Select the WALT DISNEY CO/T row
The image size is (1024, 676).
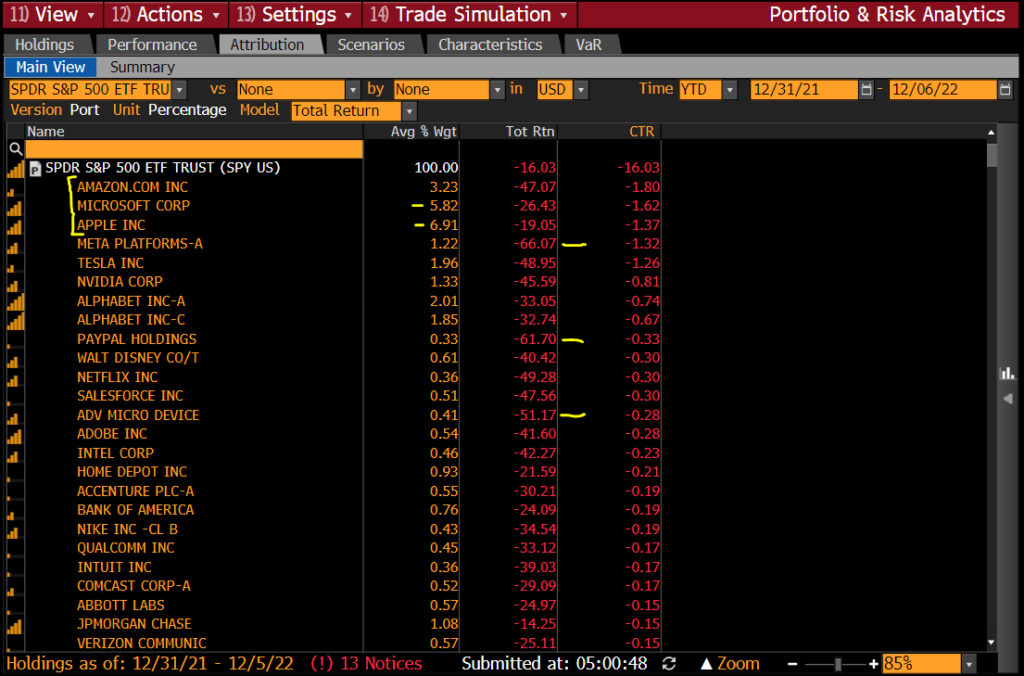tap(334, 358)
